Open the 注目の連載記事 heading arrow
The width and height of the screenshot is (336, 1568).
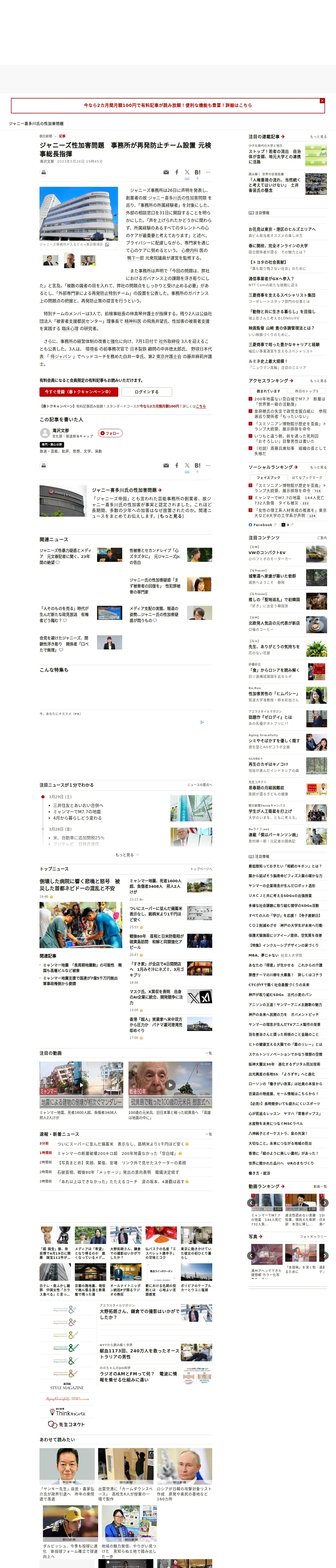pos(283,137)
